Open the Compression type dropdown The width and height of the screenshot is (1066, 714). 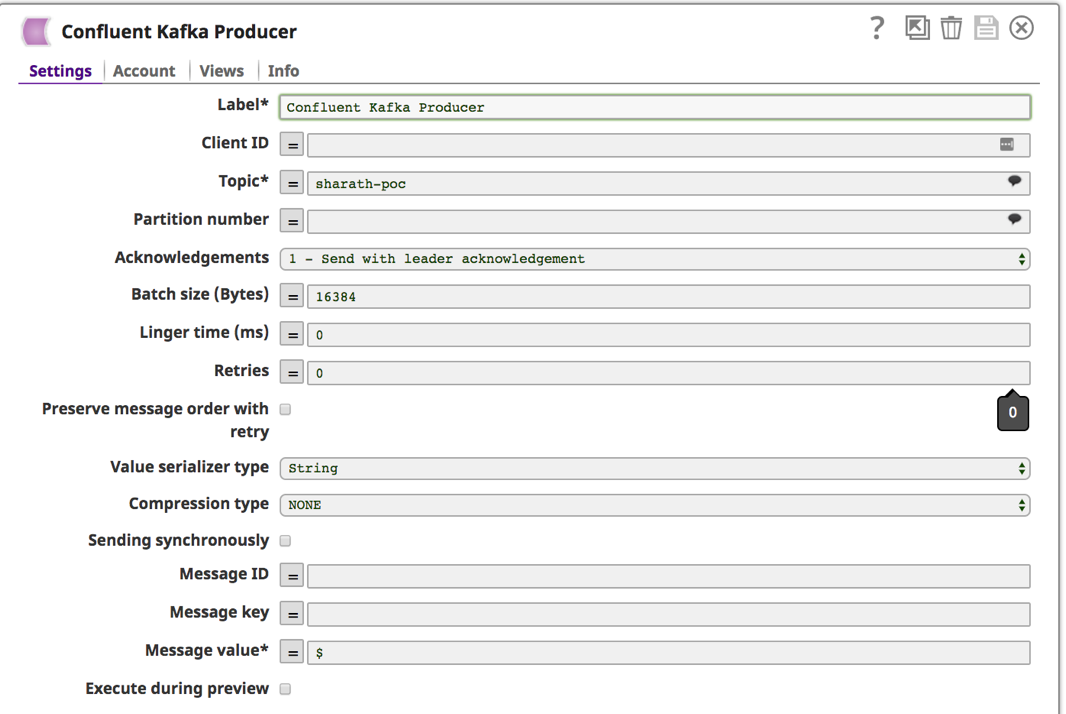[x=655, y=505]
